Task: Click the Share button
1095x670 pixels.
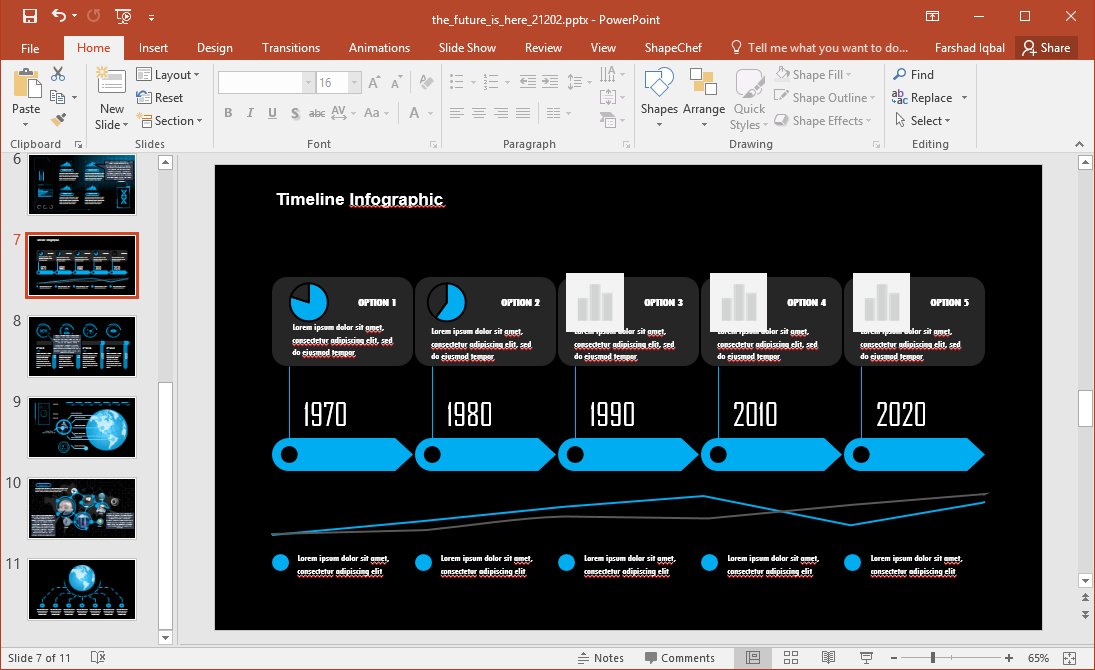Action: click(1046, 48)
